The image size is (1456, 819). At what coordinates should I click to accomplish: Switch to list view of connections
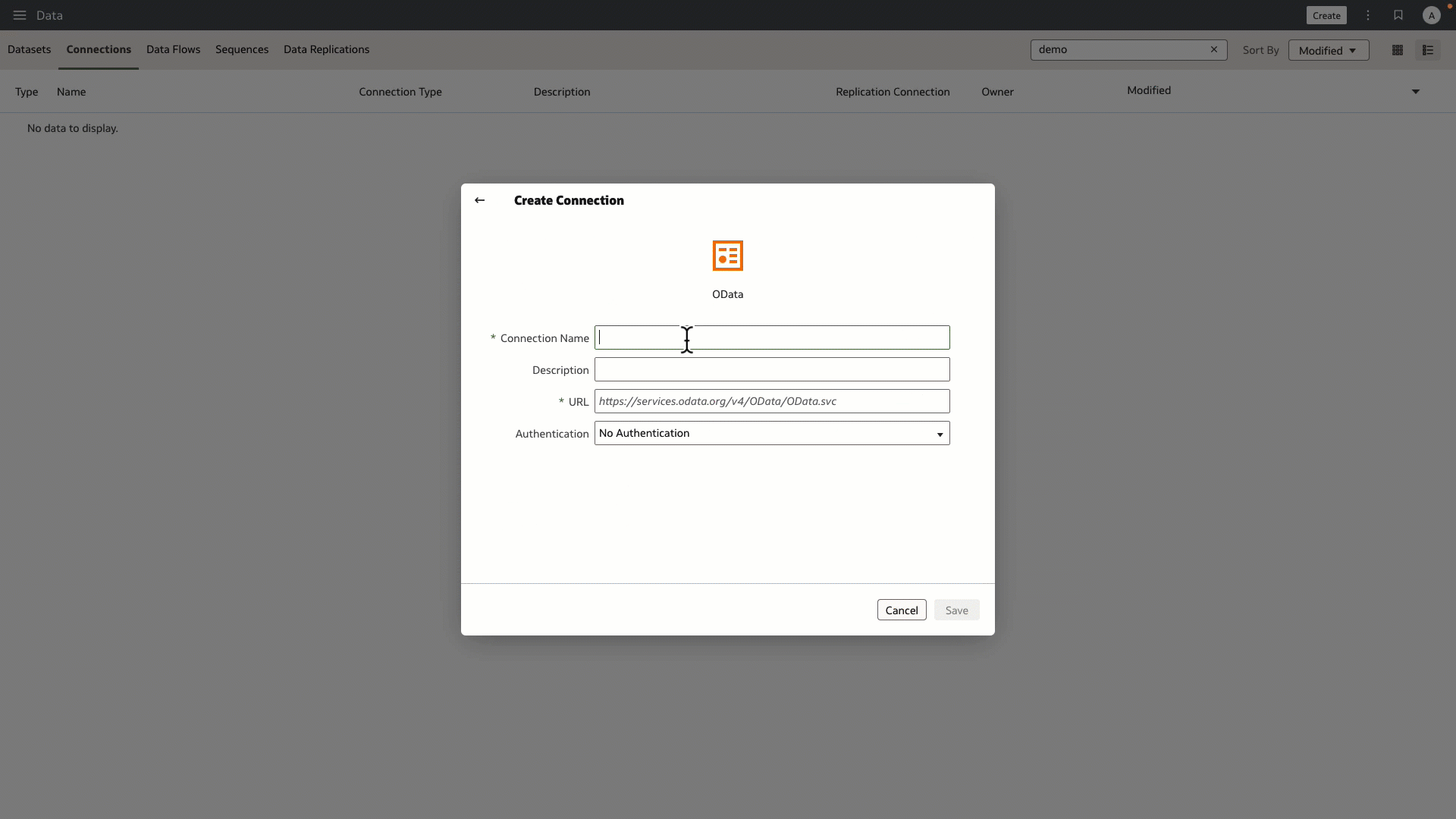[1429, 50]
